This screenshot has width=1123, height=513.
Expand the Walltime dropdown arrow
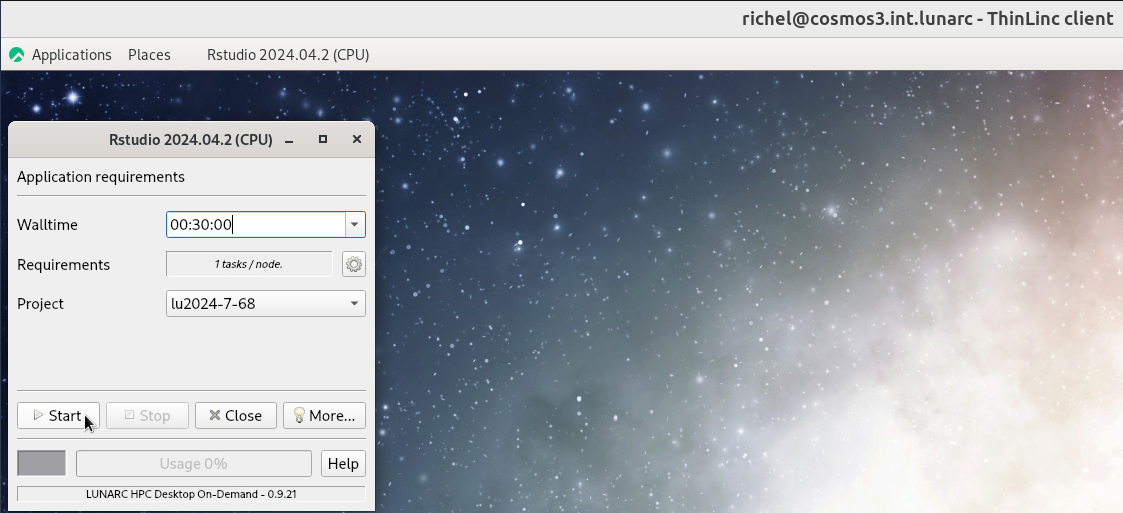coord(354,225)
